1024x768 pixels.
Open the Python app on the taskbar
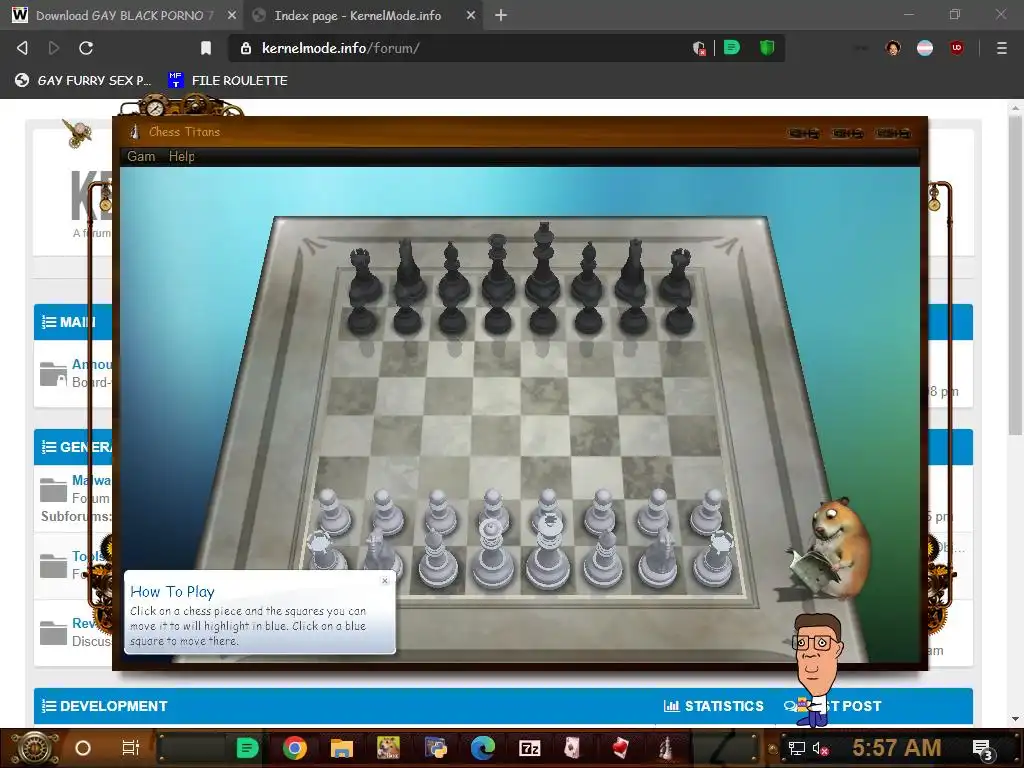436,748
